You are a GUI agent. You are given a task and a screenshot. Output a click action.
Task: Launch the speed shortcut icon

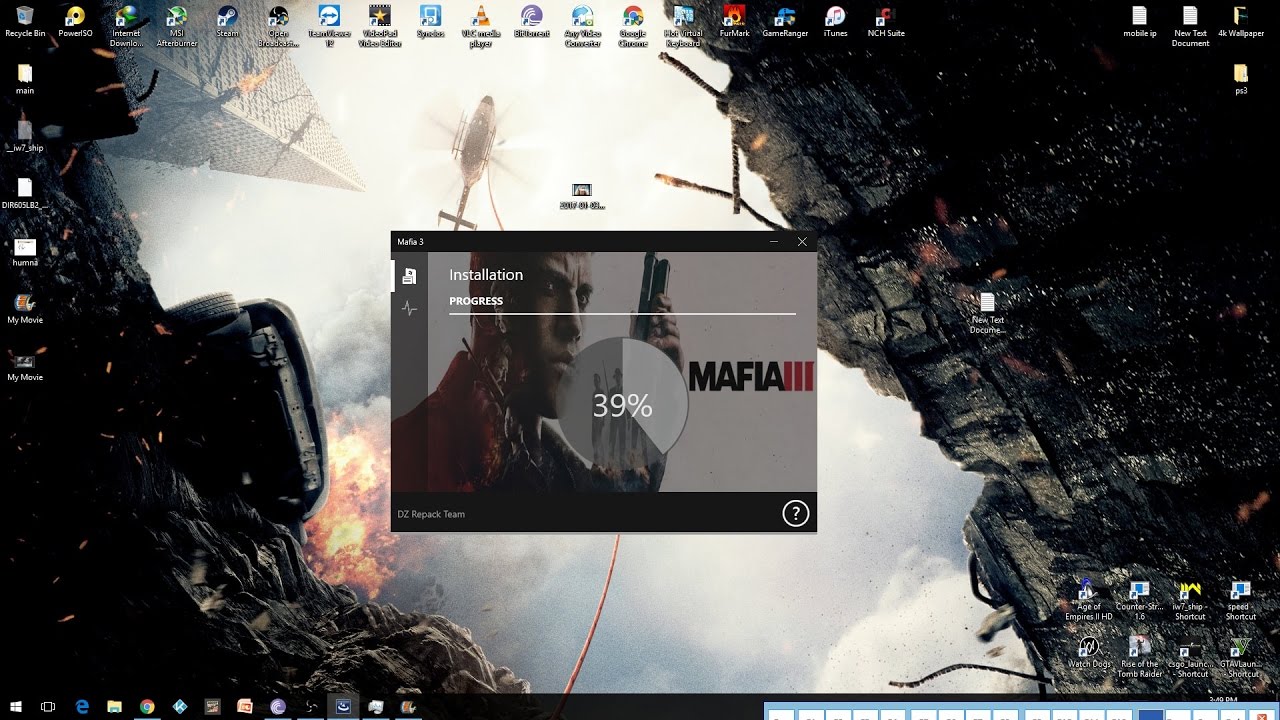click(x=1241, y=601)
